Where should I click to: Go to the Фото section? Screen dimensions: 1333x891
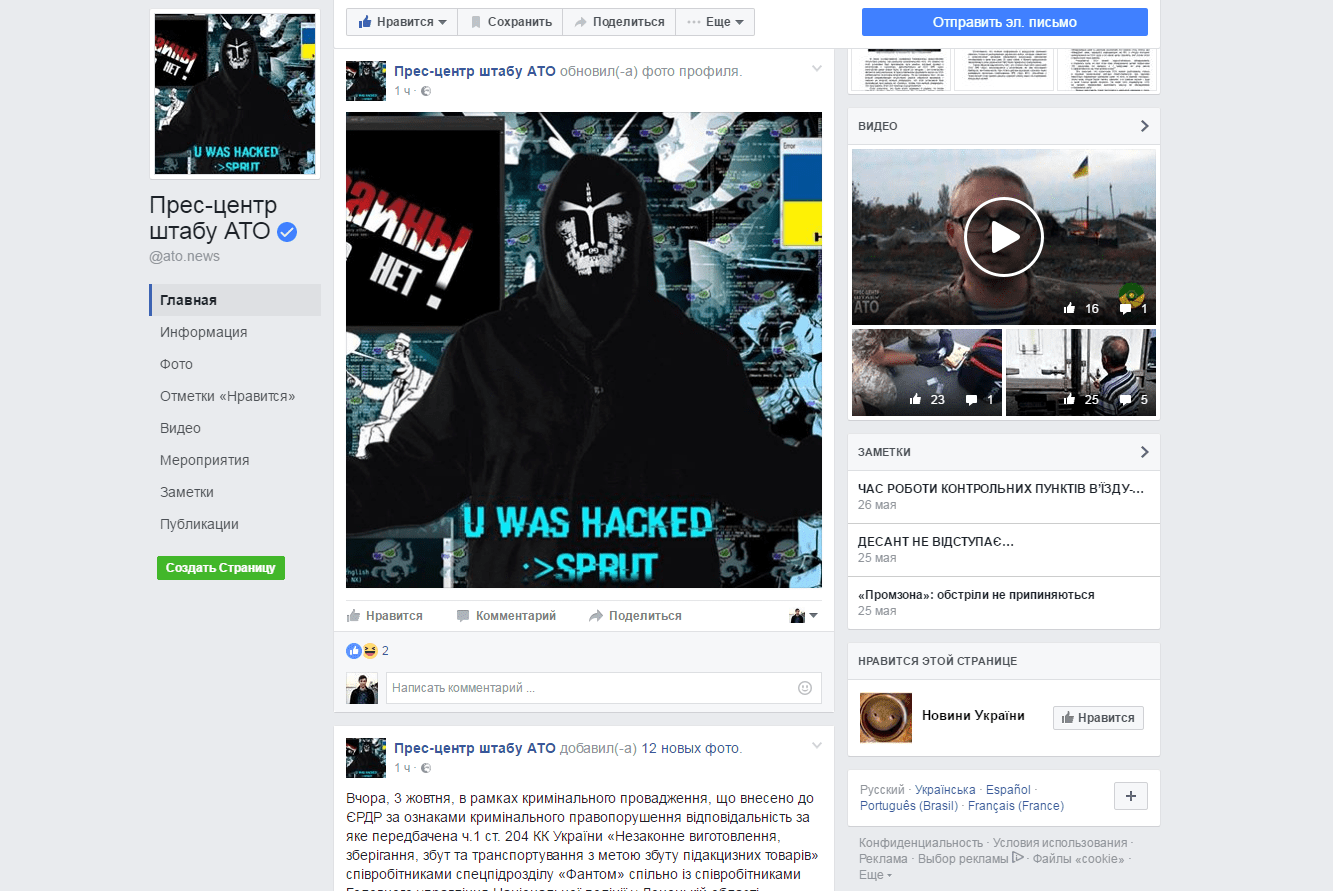pyautogui.click(x=176, y=364)
